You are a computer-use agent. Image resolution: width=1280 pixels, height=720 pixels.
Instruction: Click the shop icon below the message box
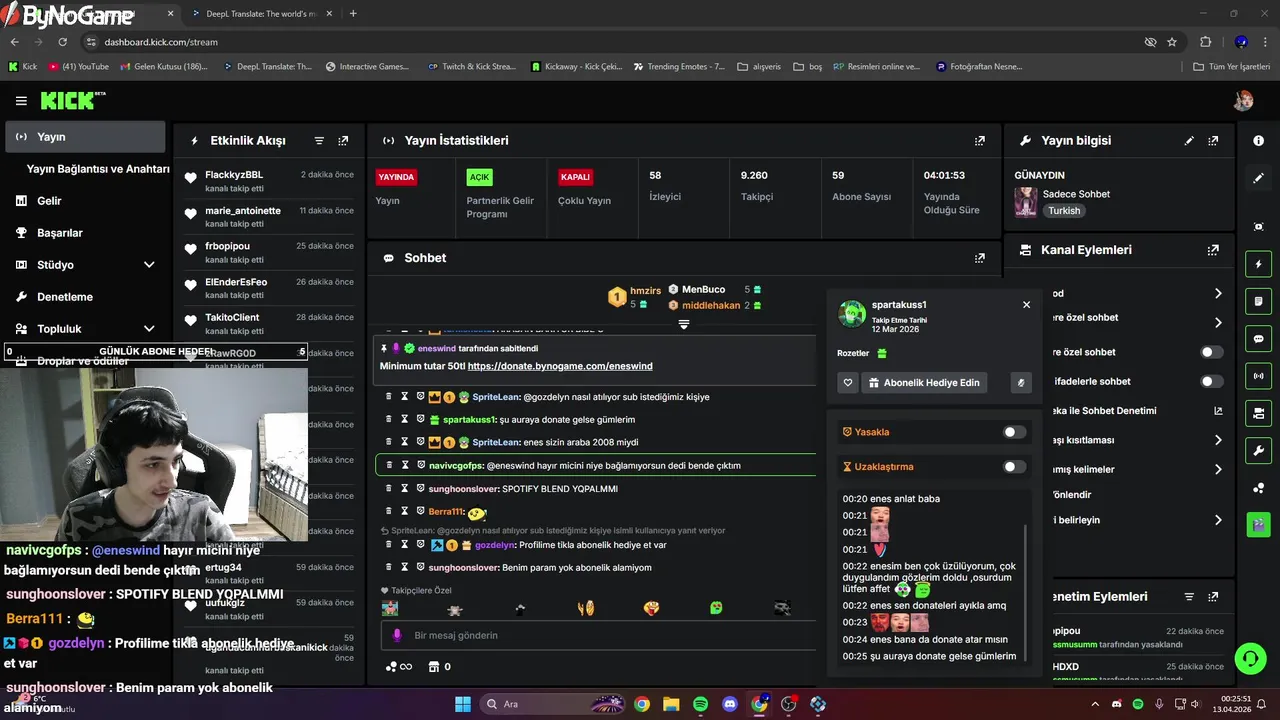pyautogui.click(x=433, y=667)
